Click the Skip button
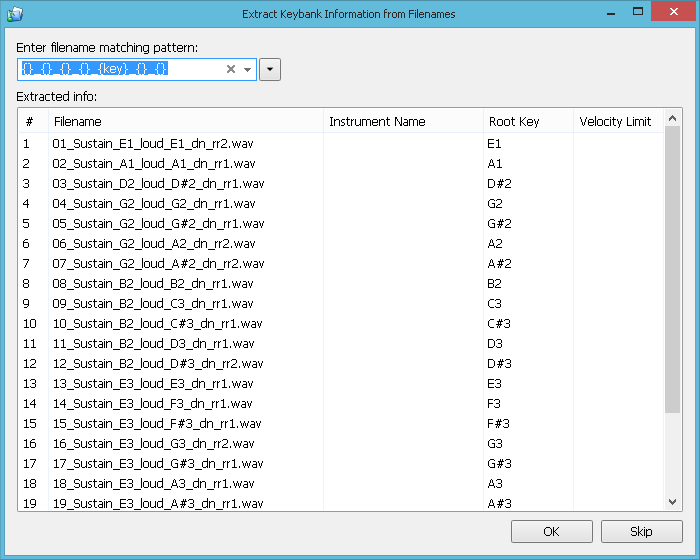Screen dimensions: 700x560 pos(642,531)
